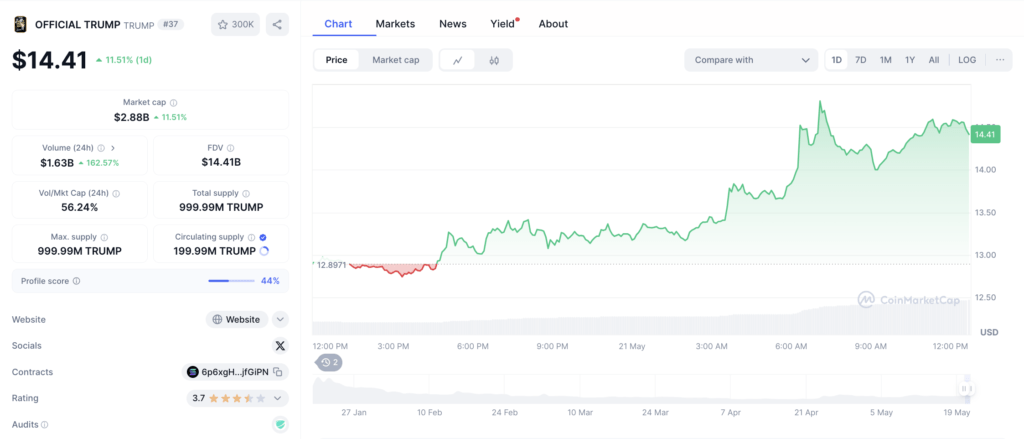Switch to the line chart icon
This screenshot has height=439, width=1024.
[458, 60]
